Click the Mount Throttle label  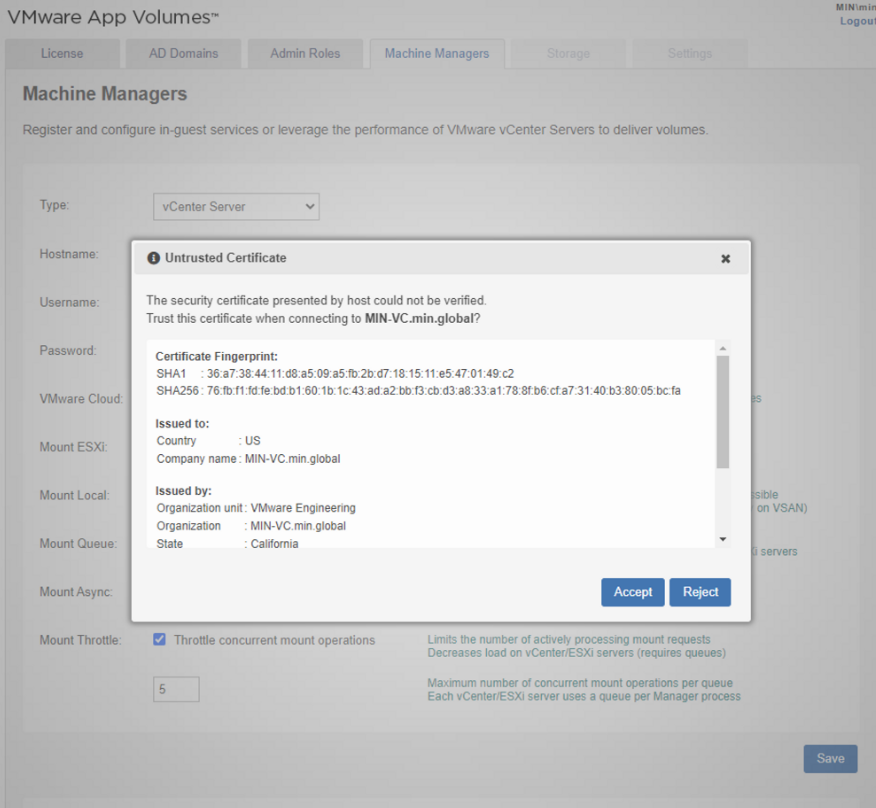(80, 640)
